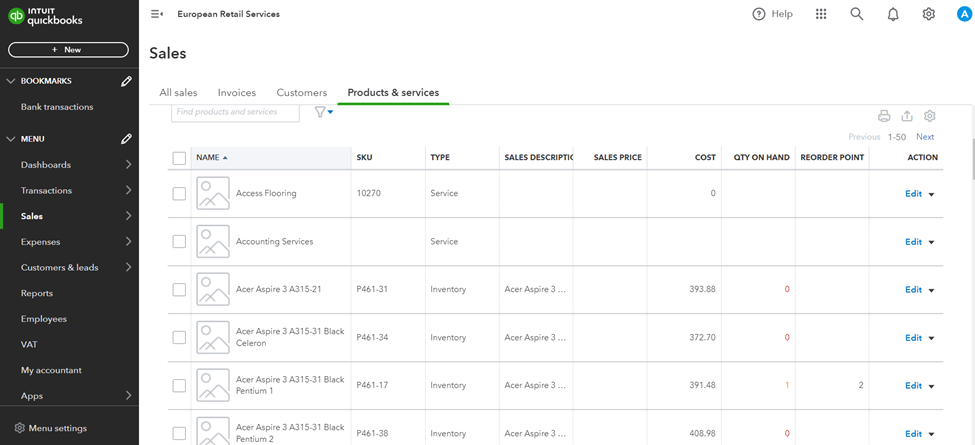
Task: Click the Find products and services field
Action: click(x=235, y=112)
